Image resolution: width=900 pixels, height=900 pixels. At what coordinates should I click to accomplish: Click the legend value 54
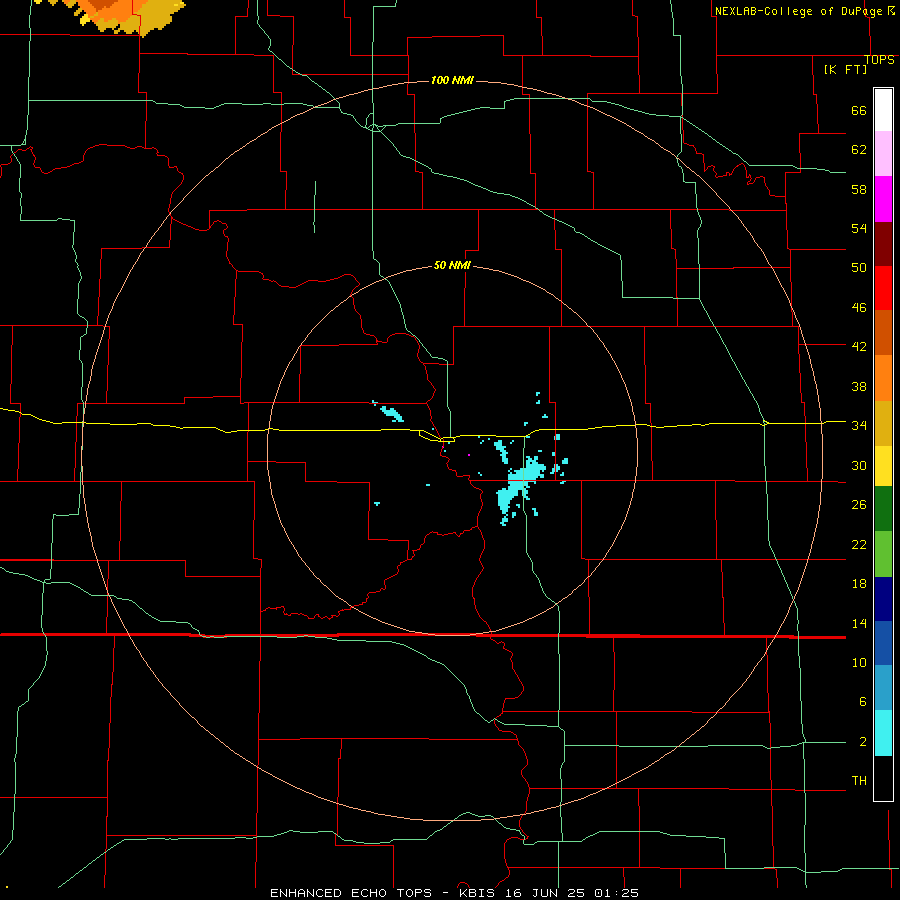tap(859, 228)
